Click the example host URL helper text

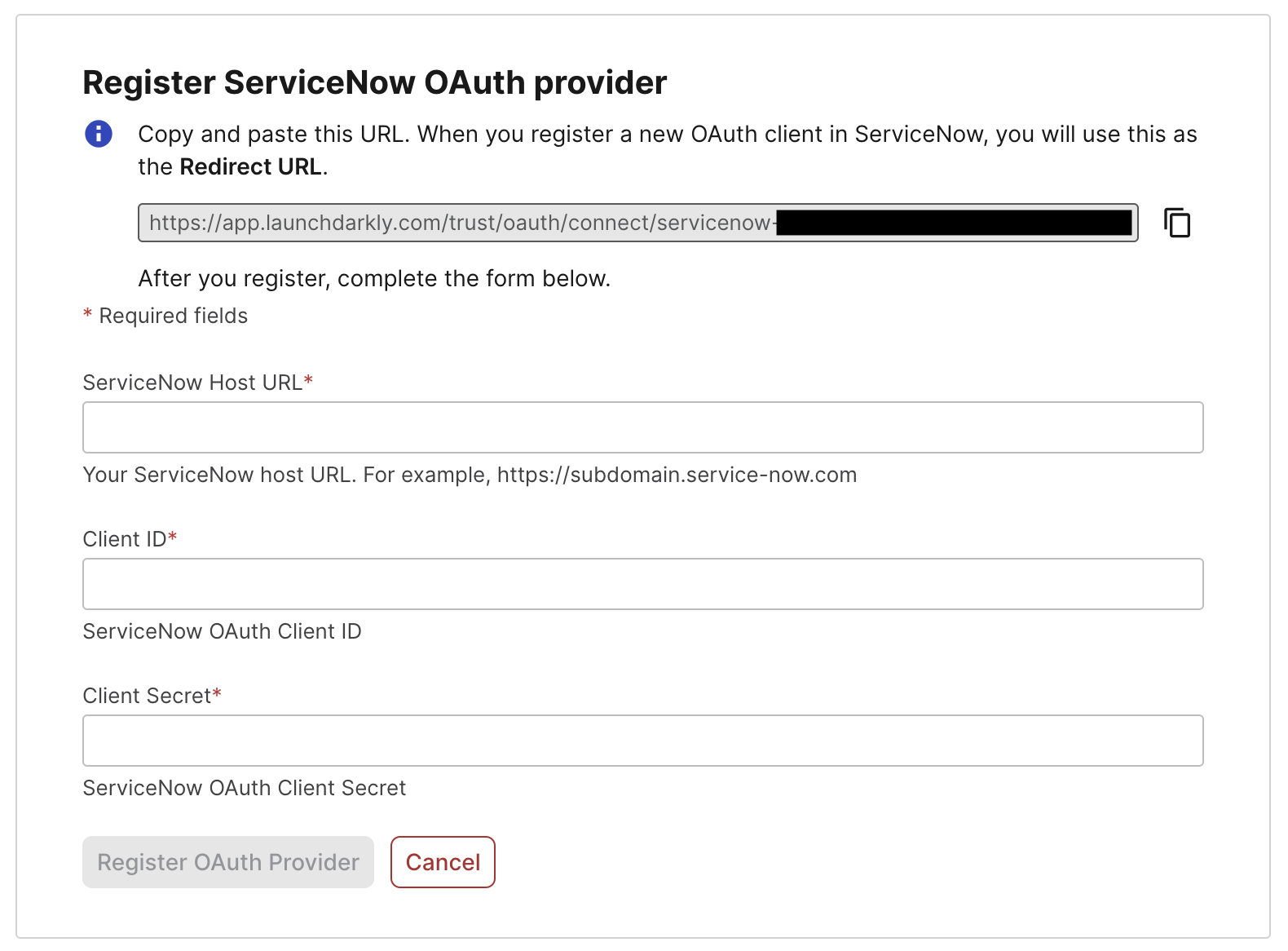(470, 474)
